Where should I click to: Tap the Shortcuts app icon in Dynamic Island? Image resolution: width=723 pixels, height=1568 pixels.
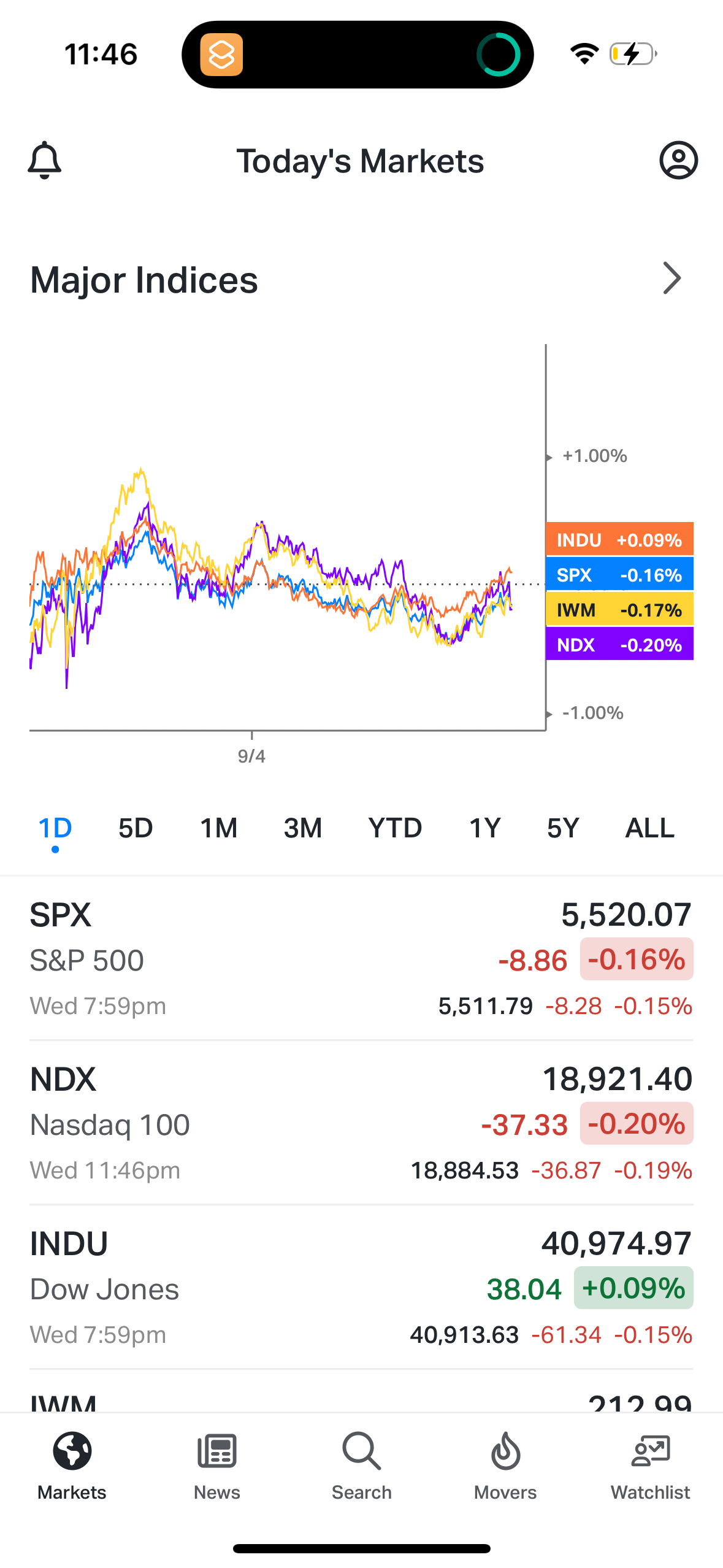221,55
